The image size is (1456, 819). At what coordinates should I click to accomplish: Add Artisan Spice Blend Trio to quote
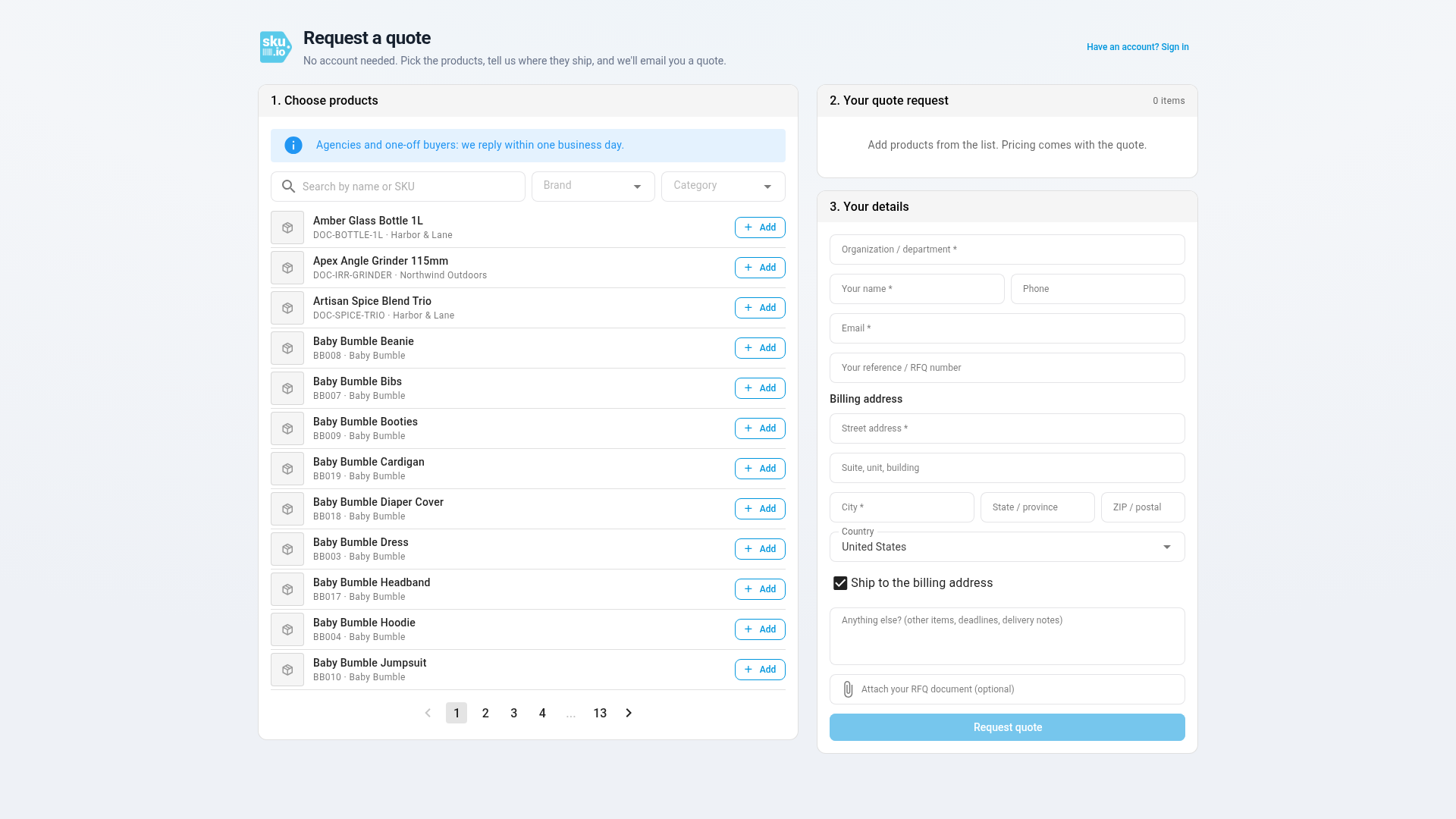(x=760, y=308)
